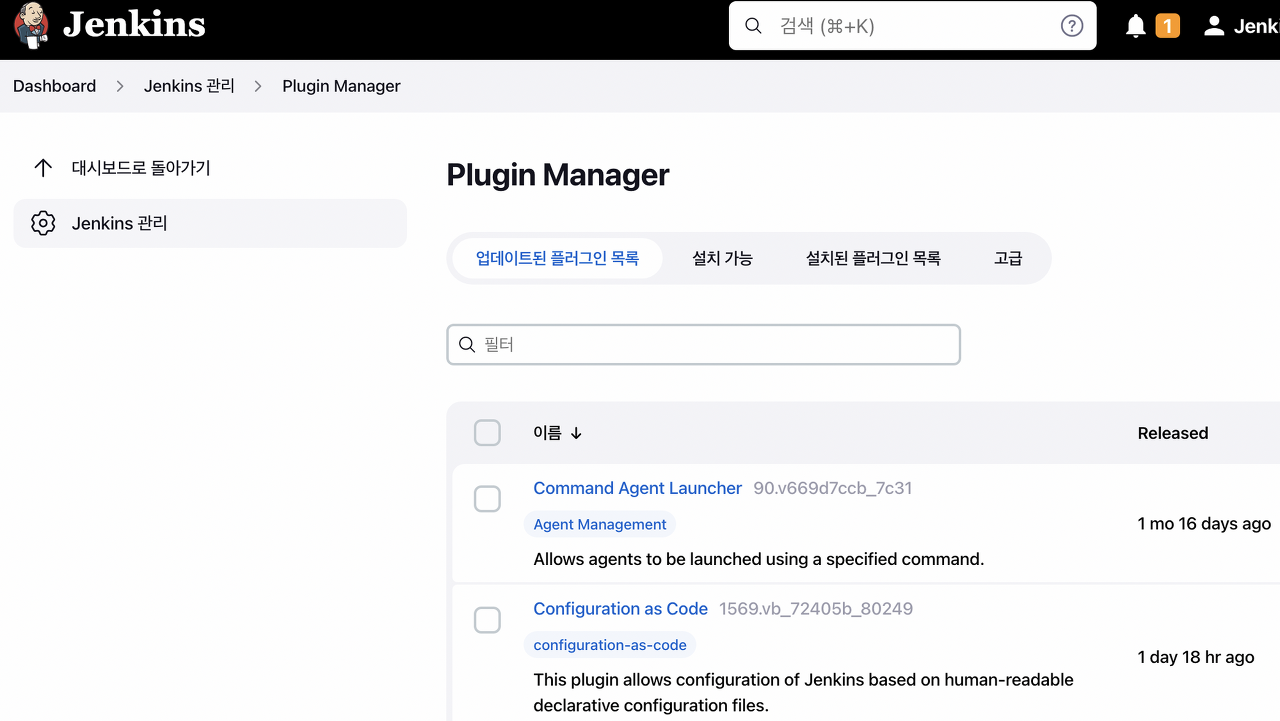Click version text 1569.vb_72405b_80249
This screenshot has height=721, width=1280.
click(x=816, y=609)
